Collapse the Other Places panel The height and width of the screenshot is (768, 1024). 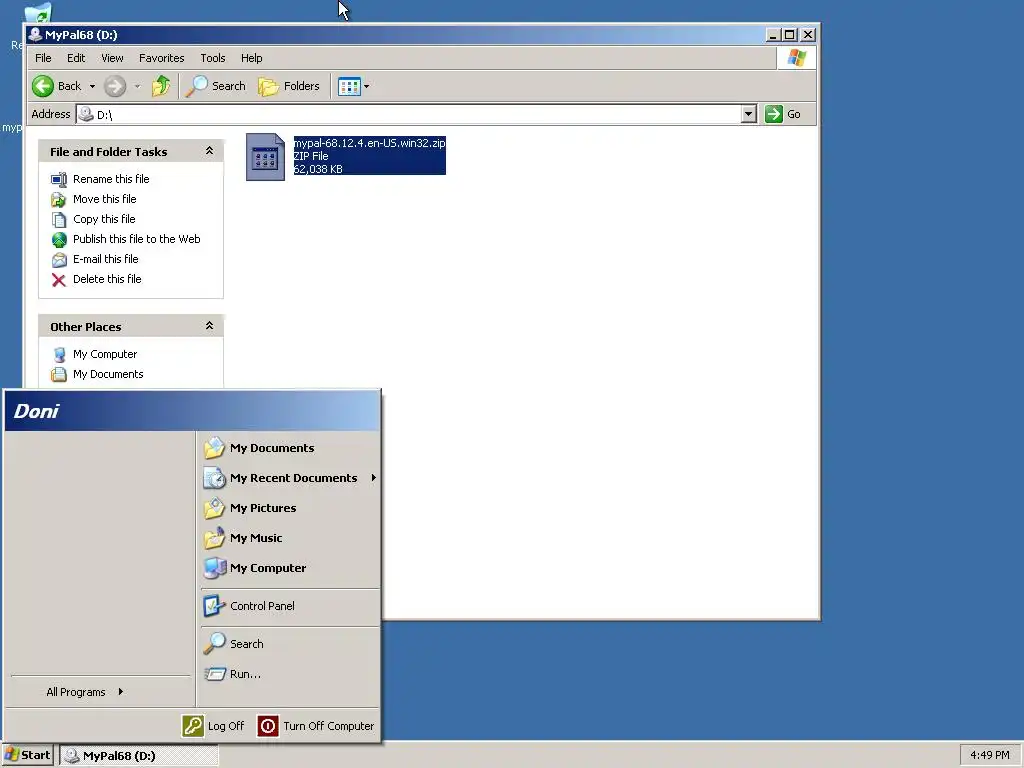point(209,326)
